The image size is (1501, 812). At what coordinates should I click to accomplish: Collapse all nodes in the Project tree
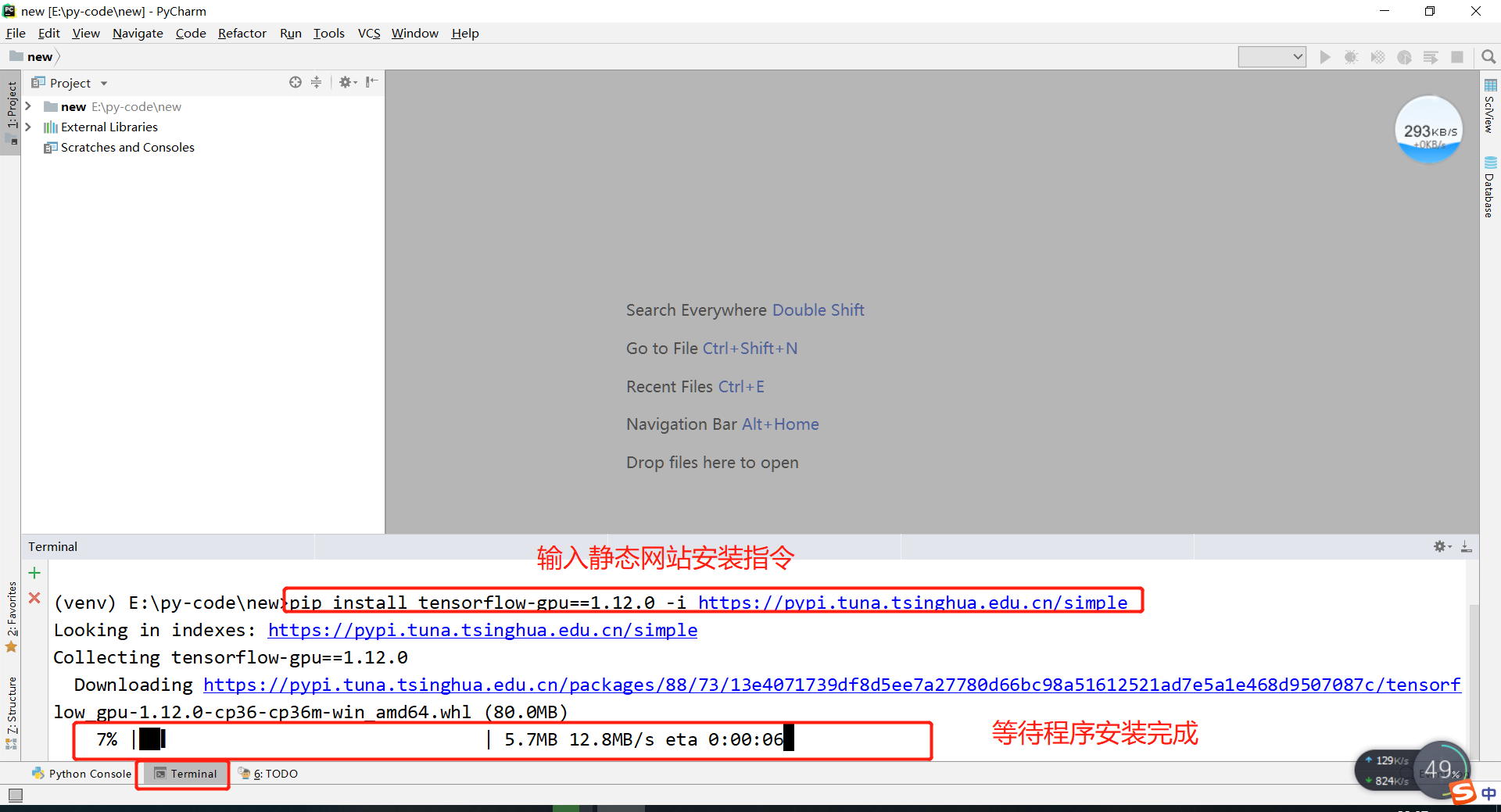pyautogui.click(x=316, y=82)
